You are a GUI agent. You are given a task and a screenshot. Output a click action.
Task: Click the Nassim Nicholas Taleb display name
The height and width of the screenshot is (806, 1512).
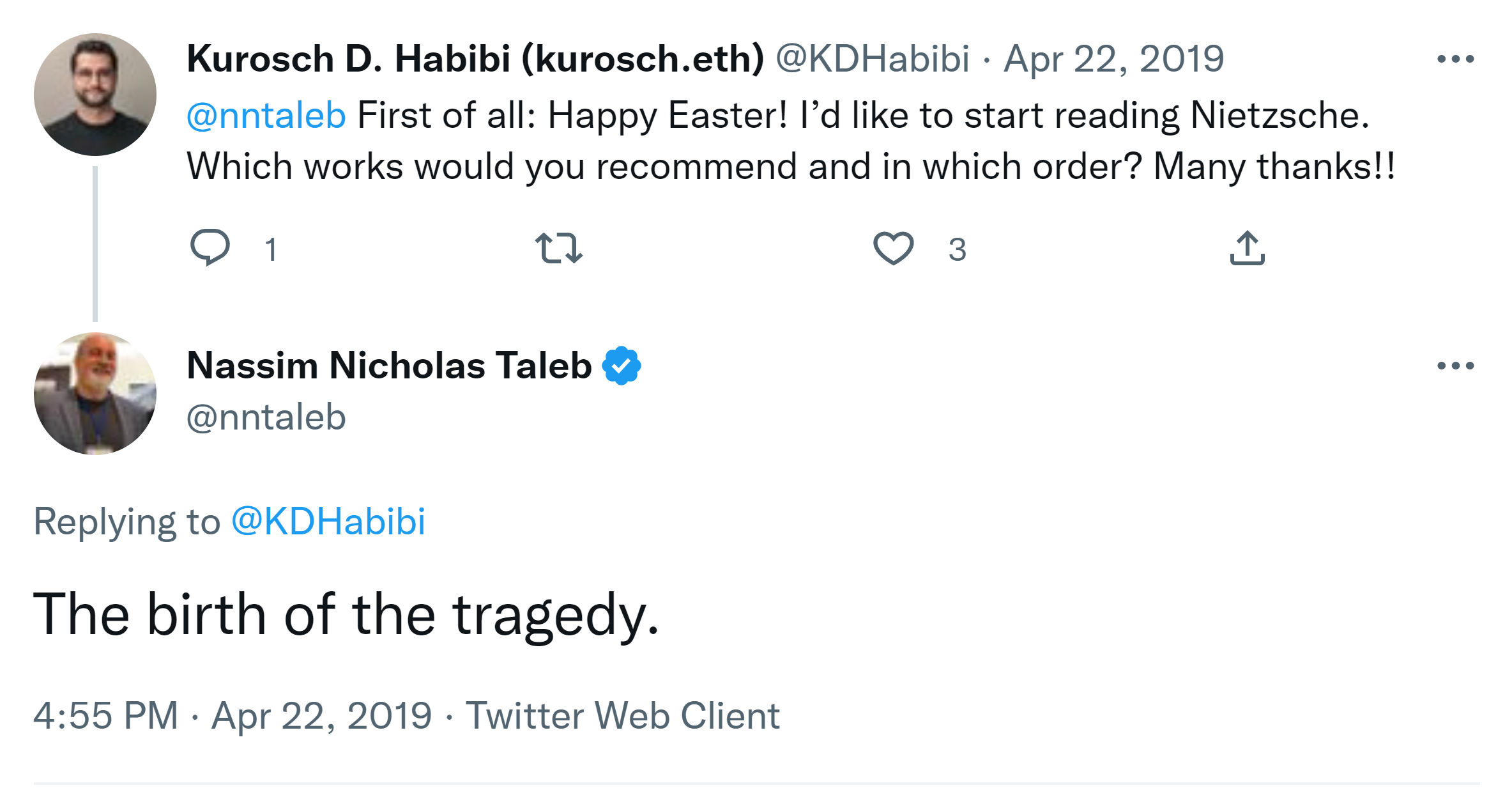389,366
